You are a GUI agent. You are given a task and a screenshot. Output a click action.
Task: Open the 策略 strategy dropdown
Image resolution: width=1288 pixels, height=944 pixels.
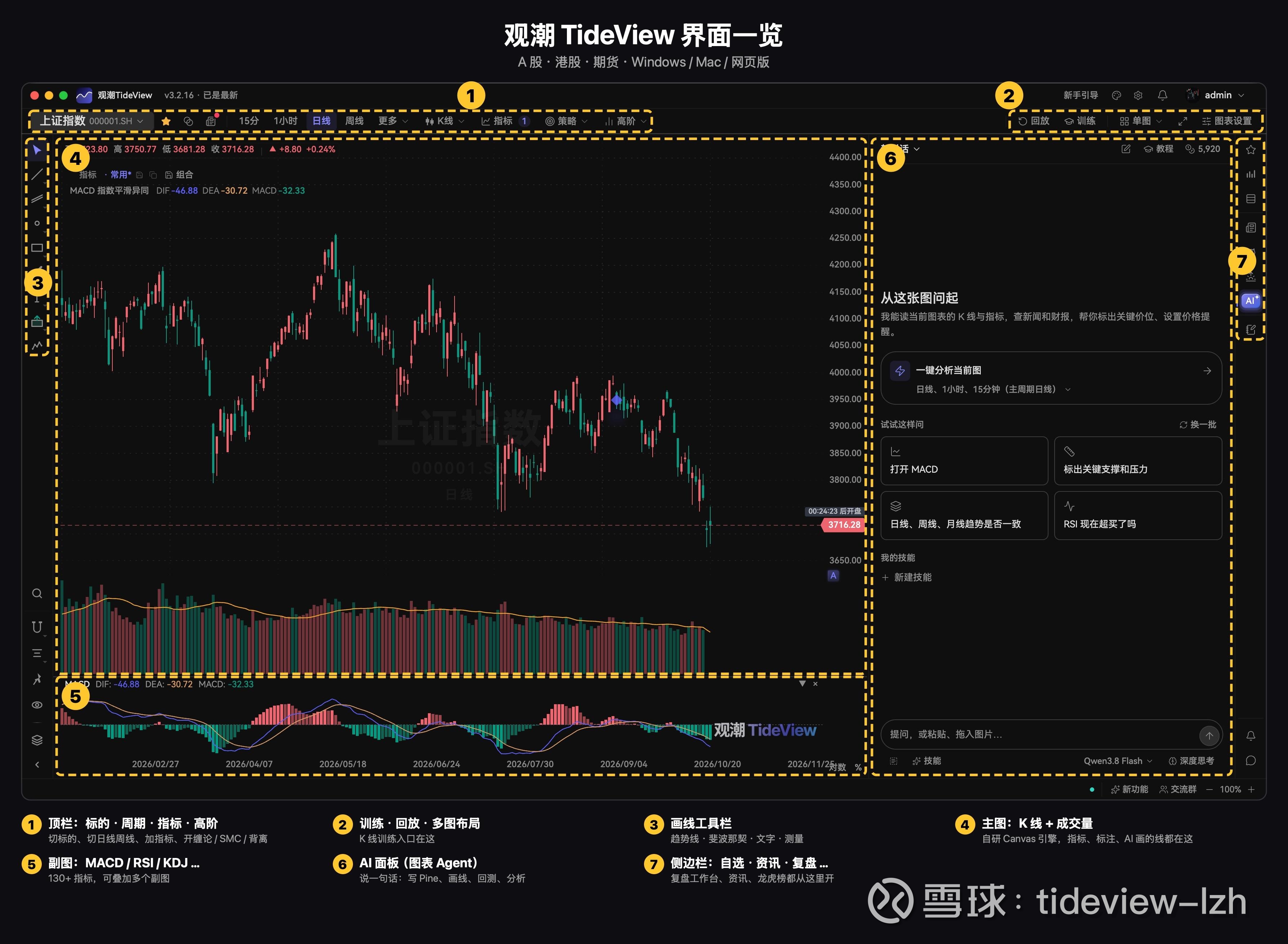click(x=566, y=121)
